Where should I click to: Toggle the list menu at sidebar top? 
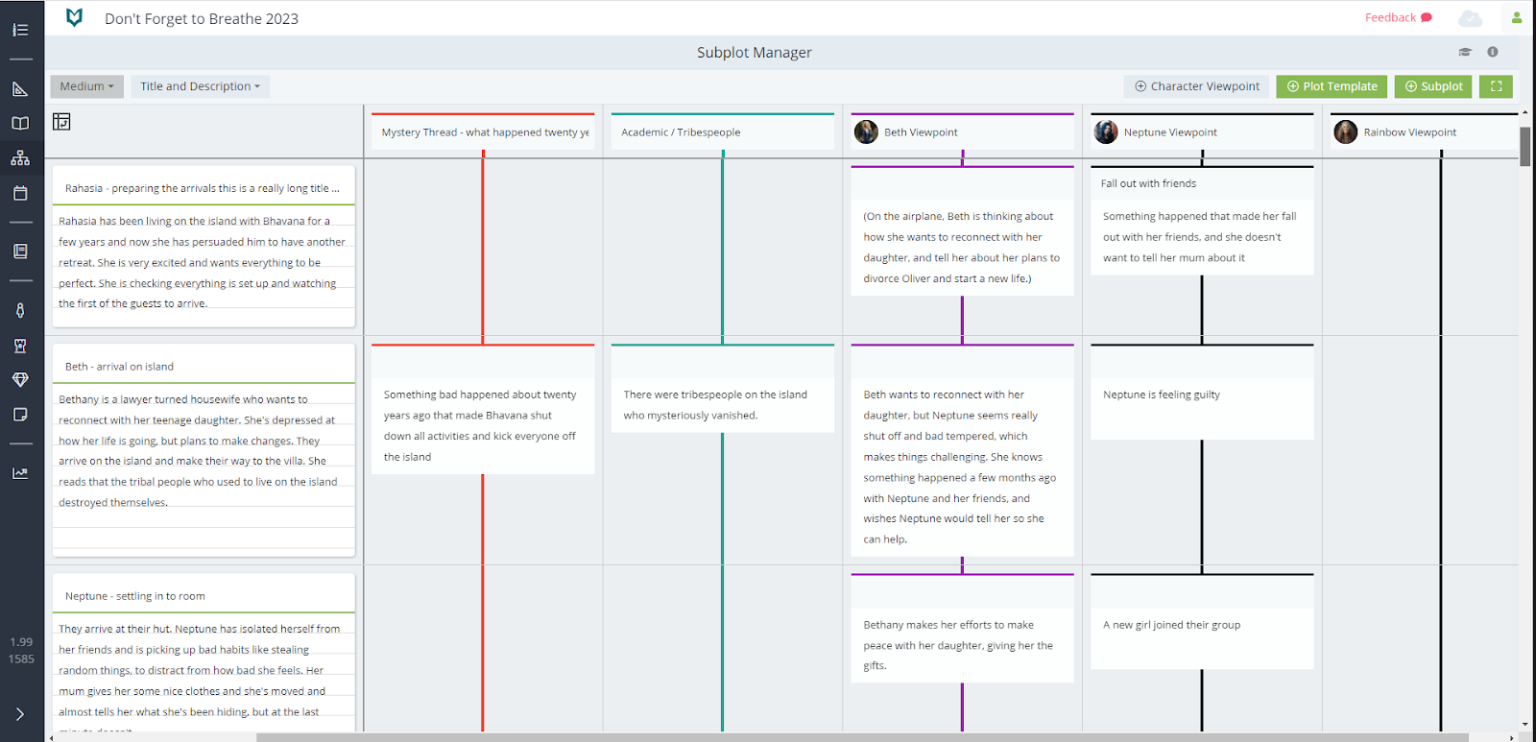(x=20, y=30)
